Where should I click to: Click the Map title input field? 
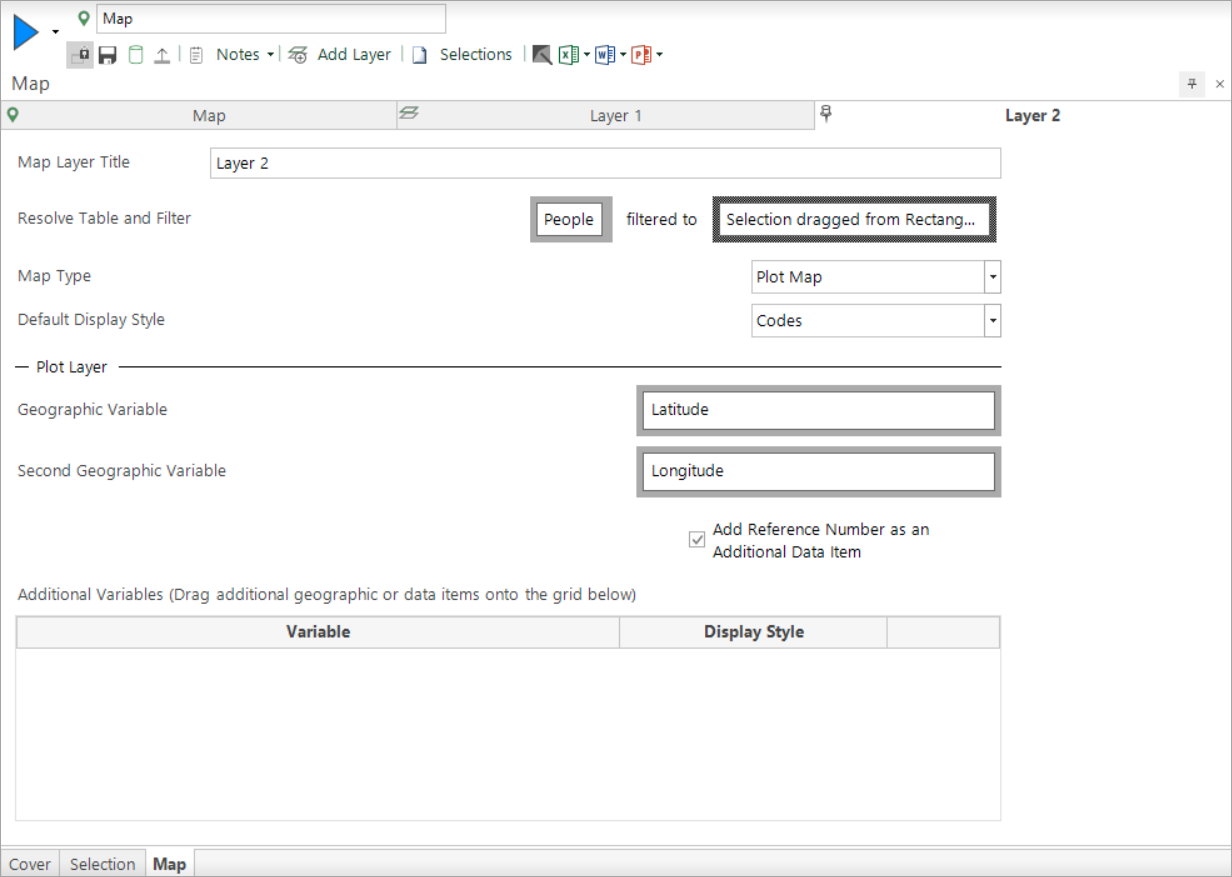click(x=271, y=18)
